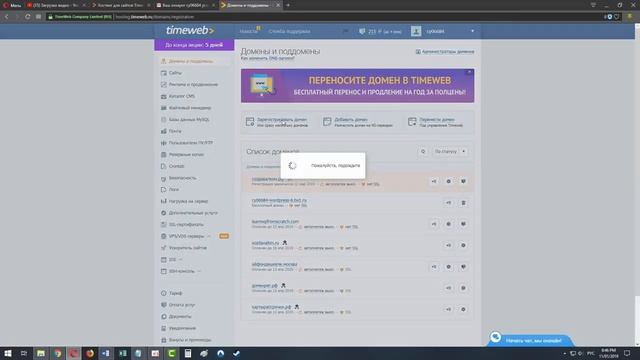Open Базы данных MySQL section

pyautogui.click(x=189, y=120)
